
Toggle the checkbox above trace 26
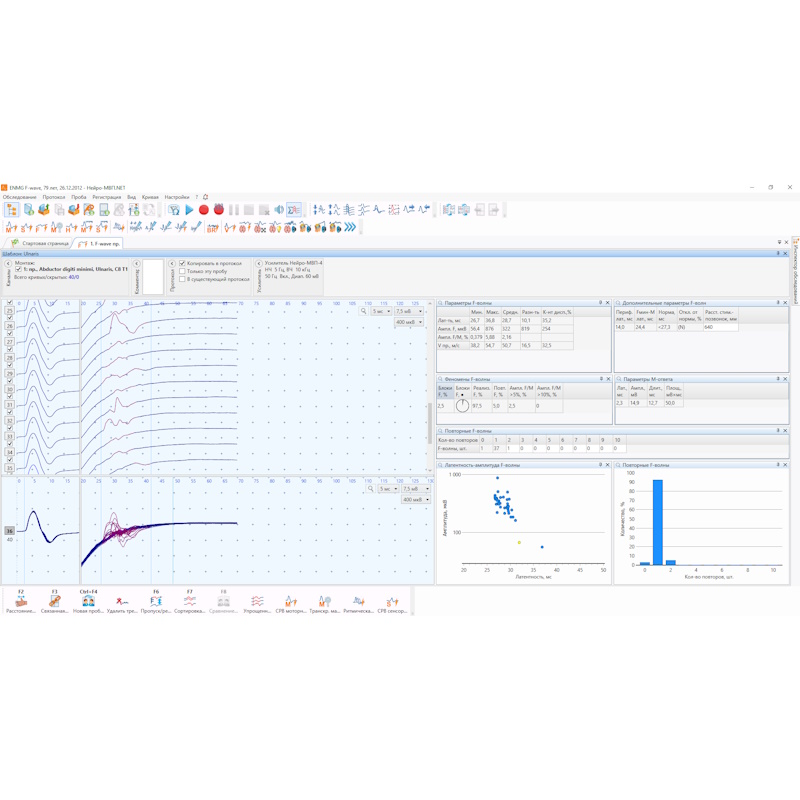coord(10,318)
